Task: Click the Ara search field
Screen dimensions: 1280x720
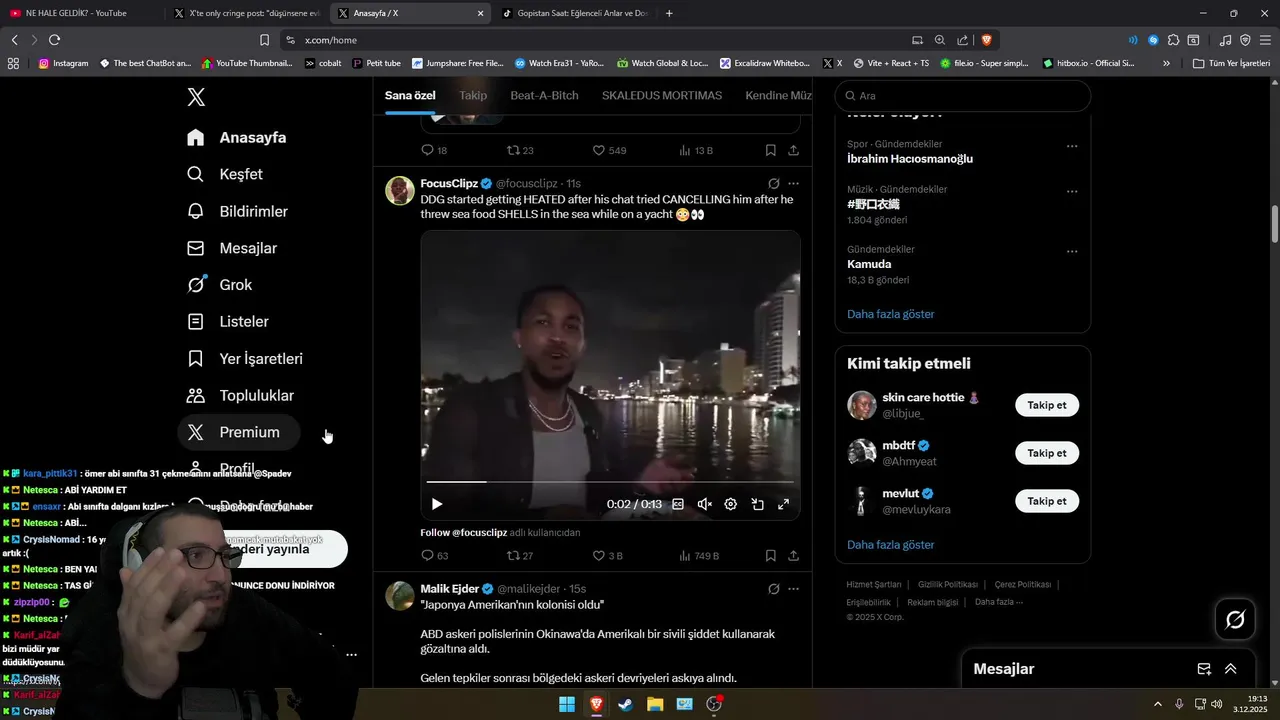Action: [963, 96]
